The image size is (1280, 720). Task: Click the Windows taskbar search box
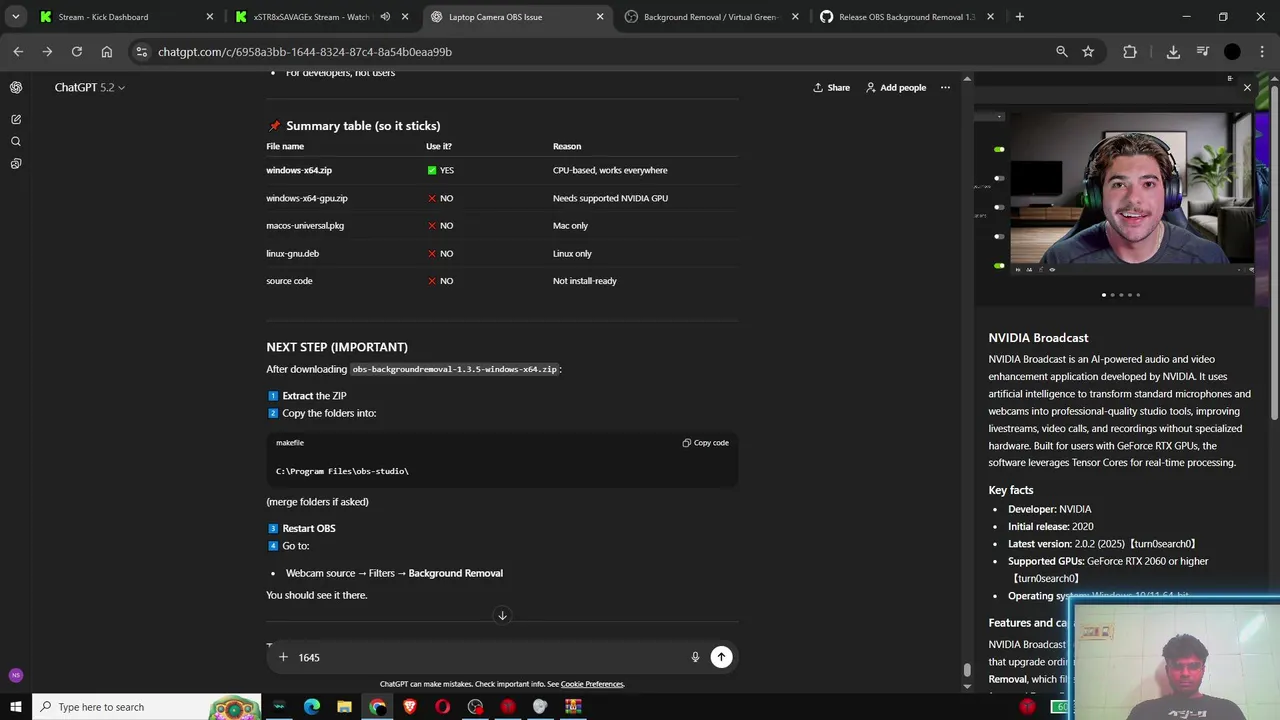pyautogui.click(x=146, y=707)
